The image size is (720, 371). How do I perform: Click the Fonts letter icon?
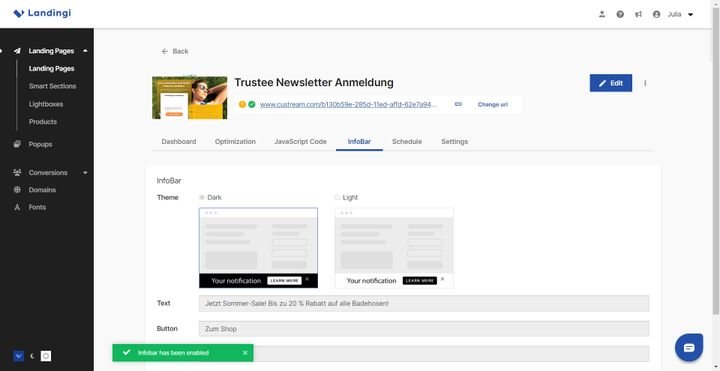pyautogui.click(x=17, y=207)
